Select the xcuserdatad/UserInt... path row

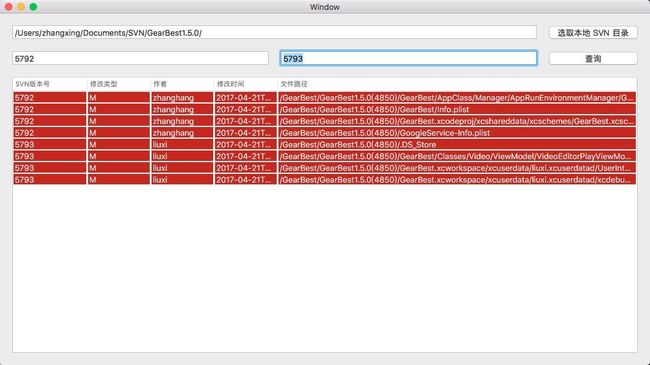324,168
